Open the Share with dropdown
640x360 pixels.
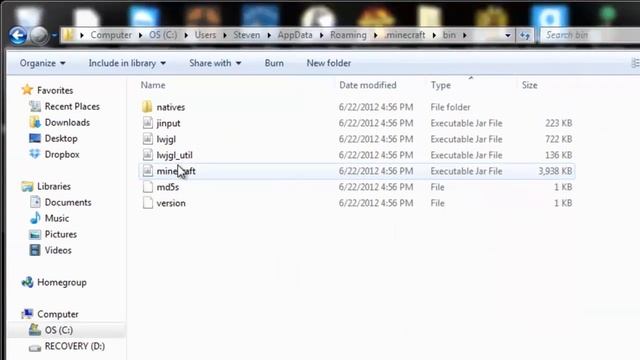(215, 63)
